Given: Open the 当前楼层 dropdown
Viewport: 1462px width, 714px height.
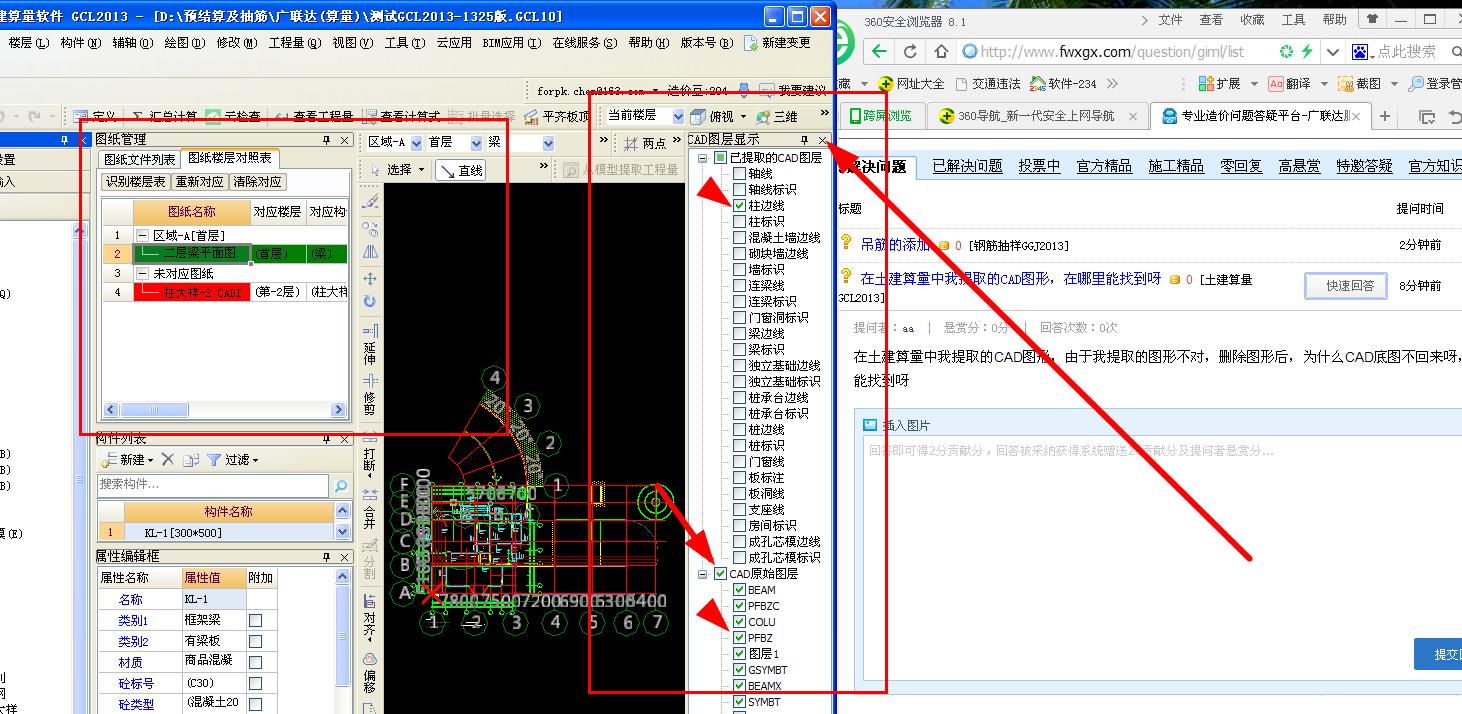Looking at the screenshot, I should pos(678,116).
